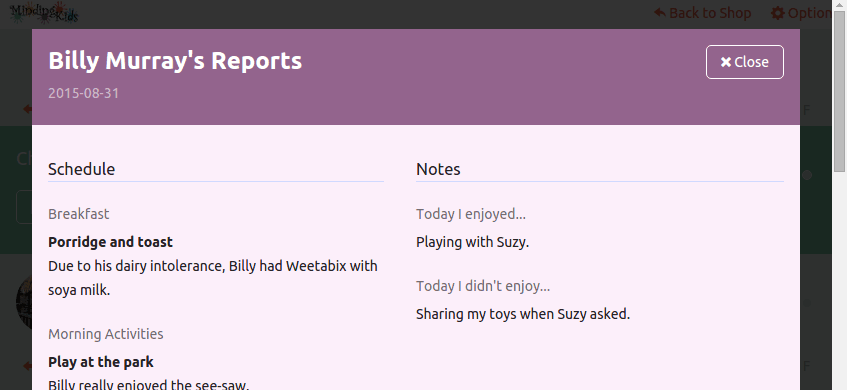This screenshot has height=390, width=847.
Task: Click the Billy Murray's Reports title
Action: coord(175,60)
